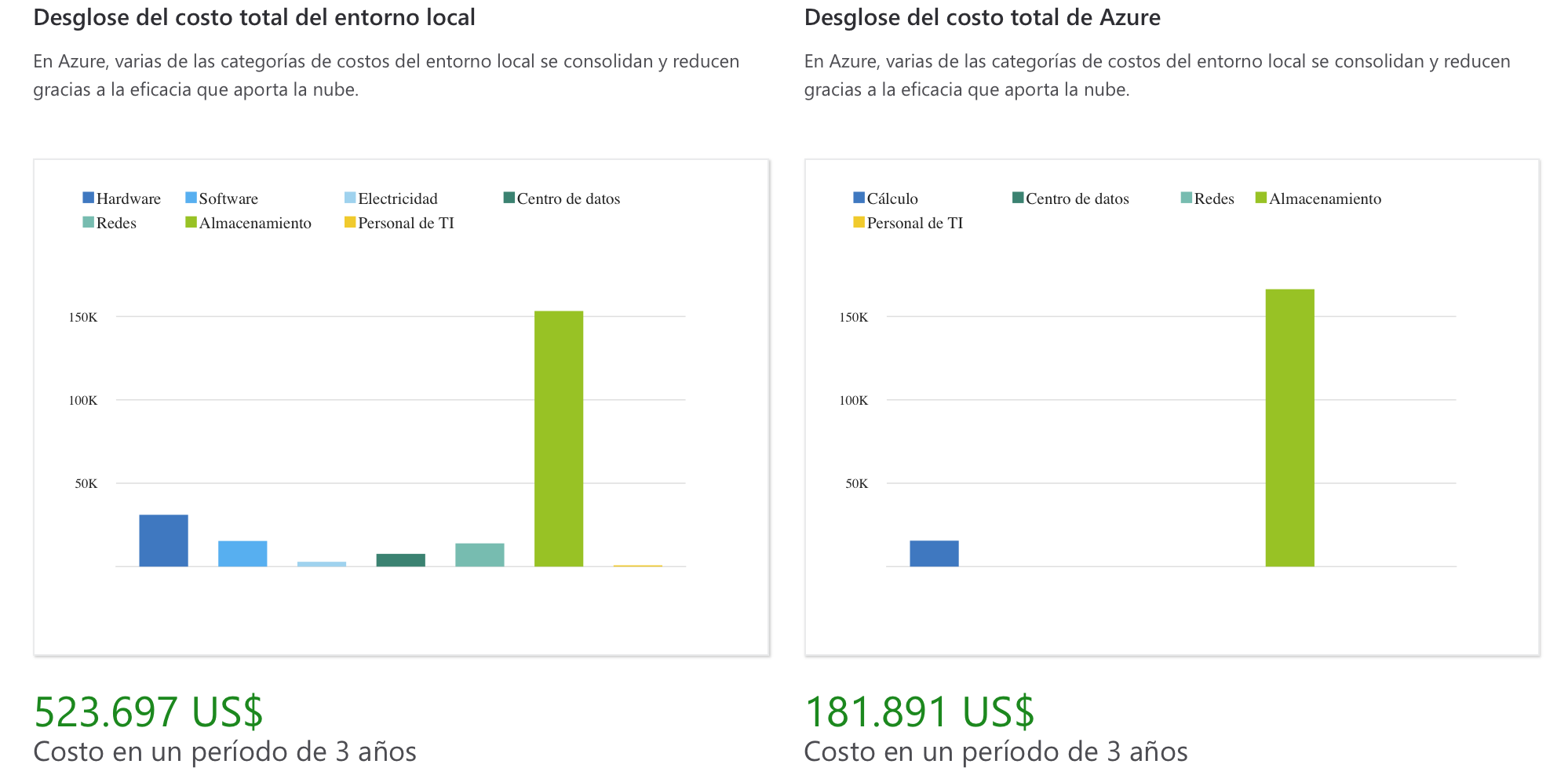Viewport: 1568px width, 775px height.
Task: Click Costo en un período text under 181.891 US$
Action: 996,751
